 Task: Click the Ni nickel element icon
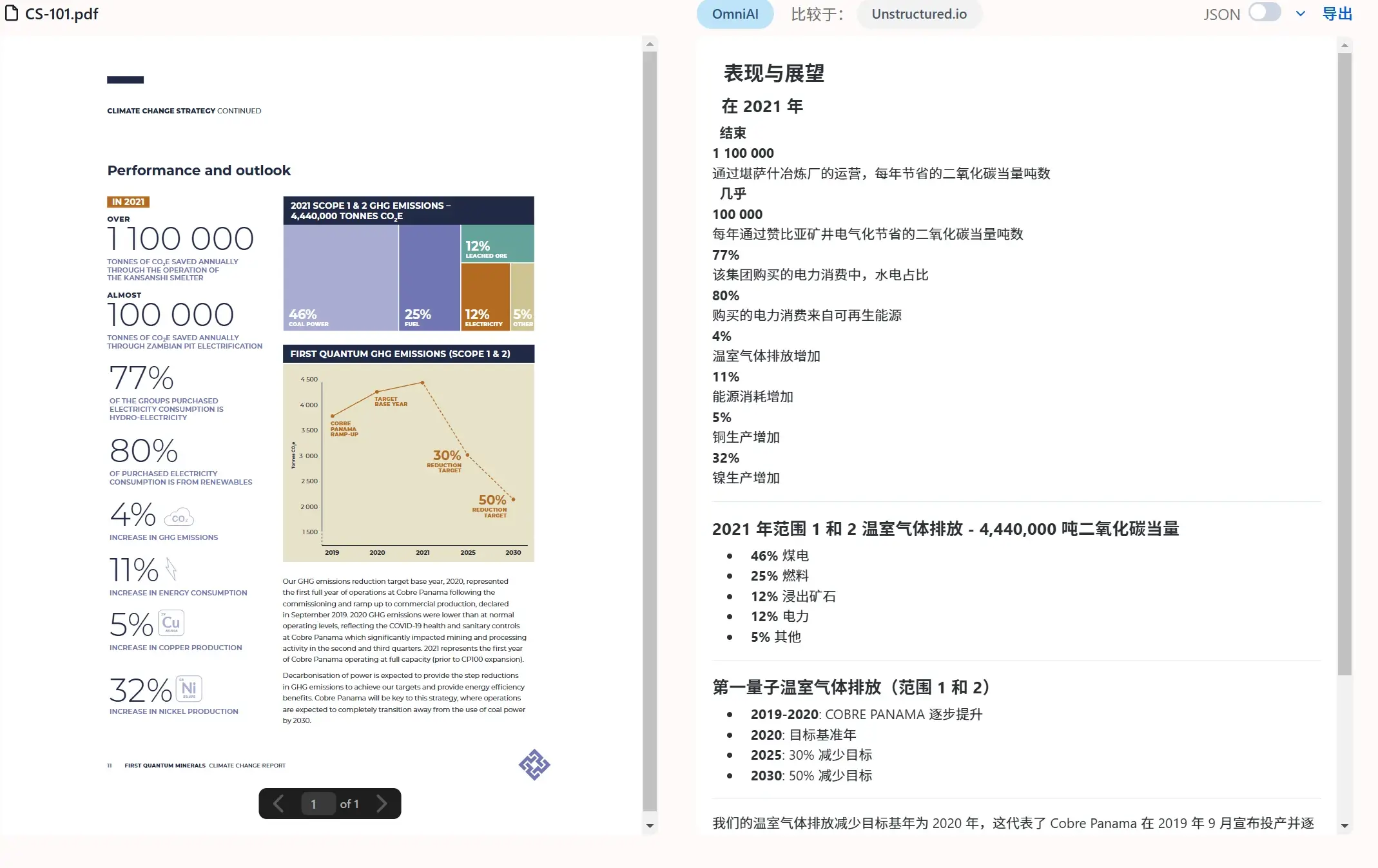(x=188, y=688)
